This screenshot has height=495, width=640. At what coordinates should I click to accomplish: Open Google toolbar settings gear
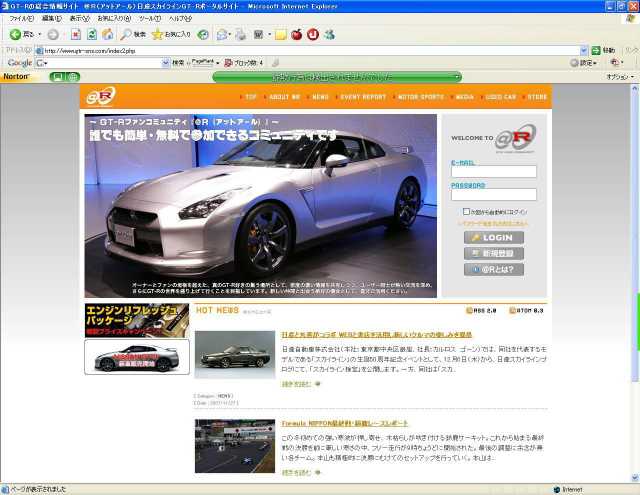[x=583, y=63]
